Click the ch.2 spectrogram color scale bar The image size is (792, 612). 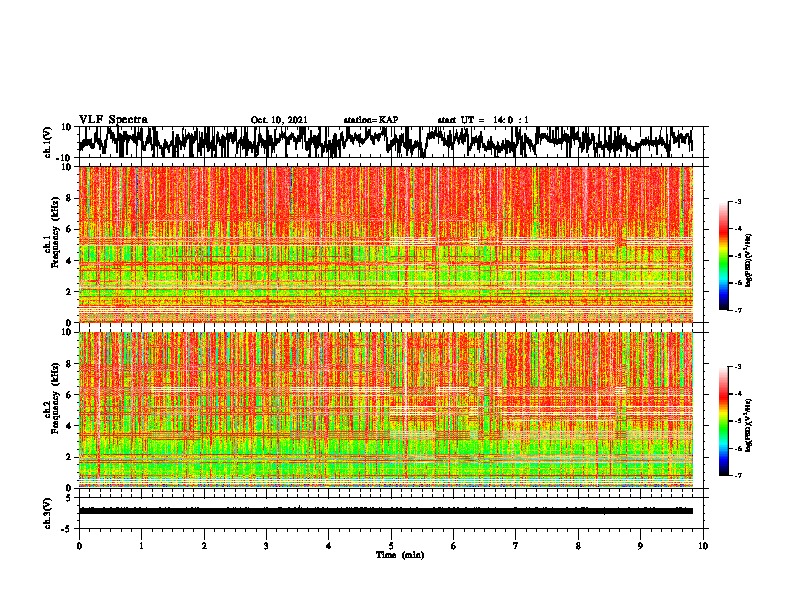(723, 421)
